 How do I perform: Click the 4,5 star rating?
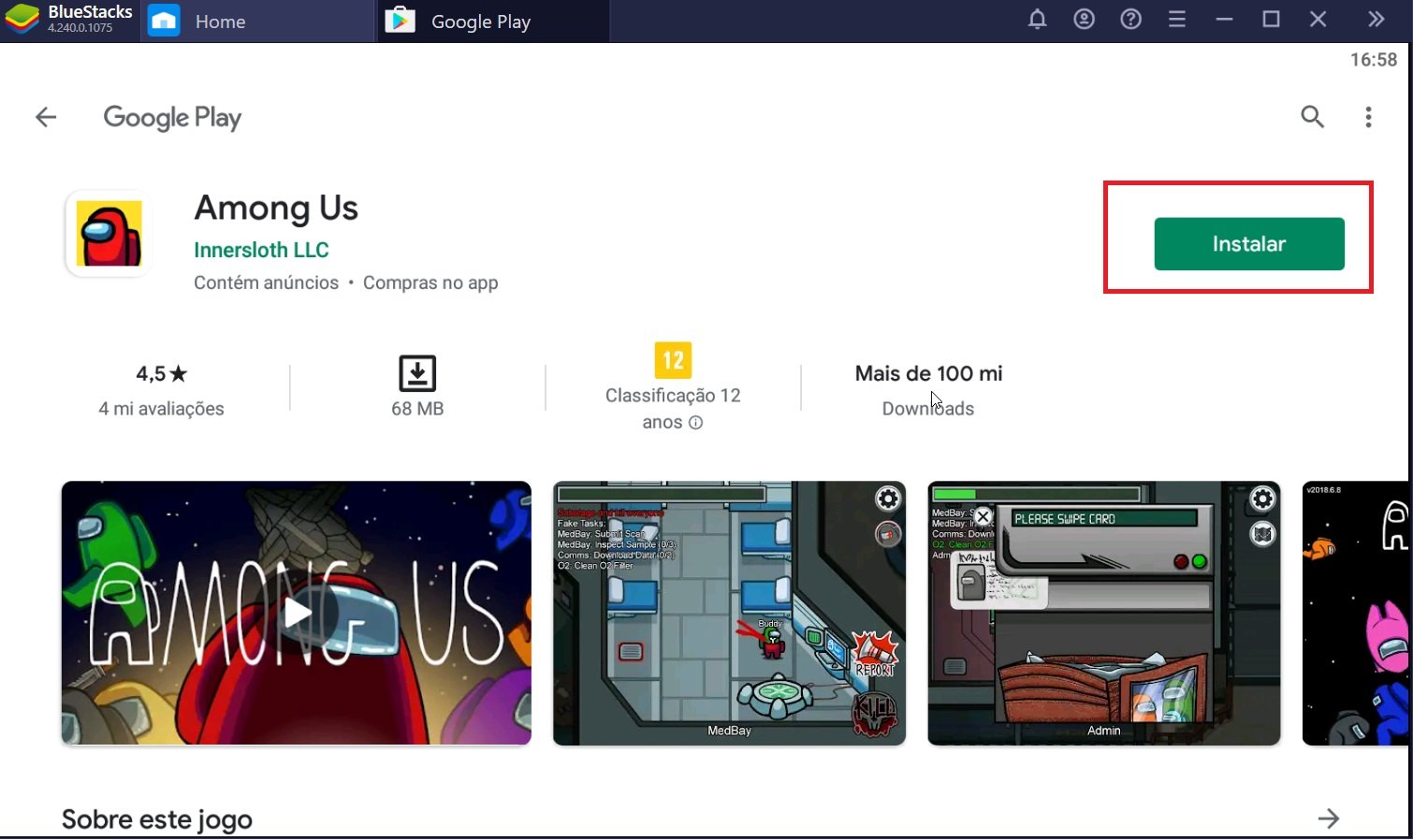(161, 373)
